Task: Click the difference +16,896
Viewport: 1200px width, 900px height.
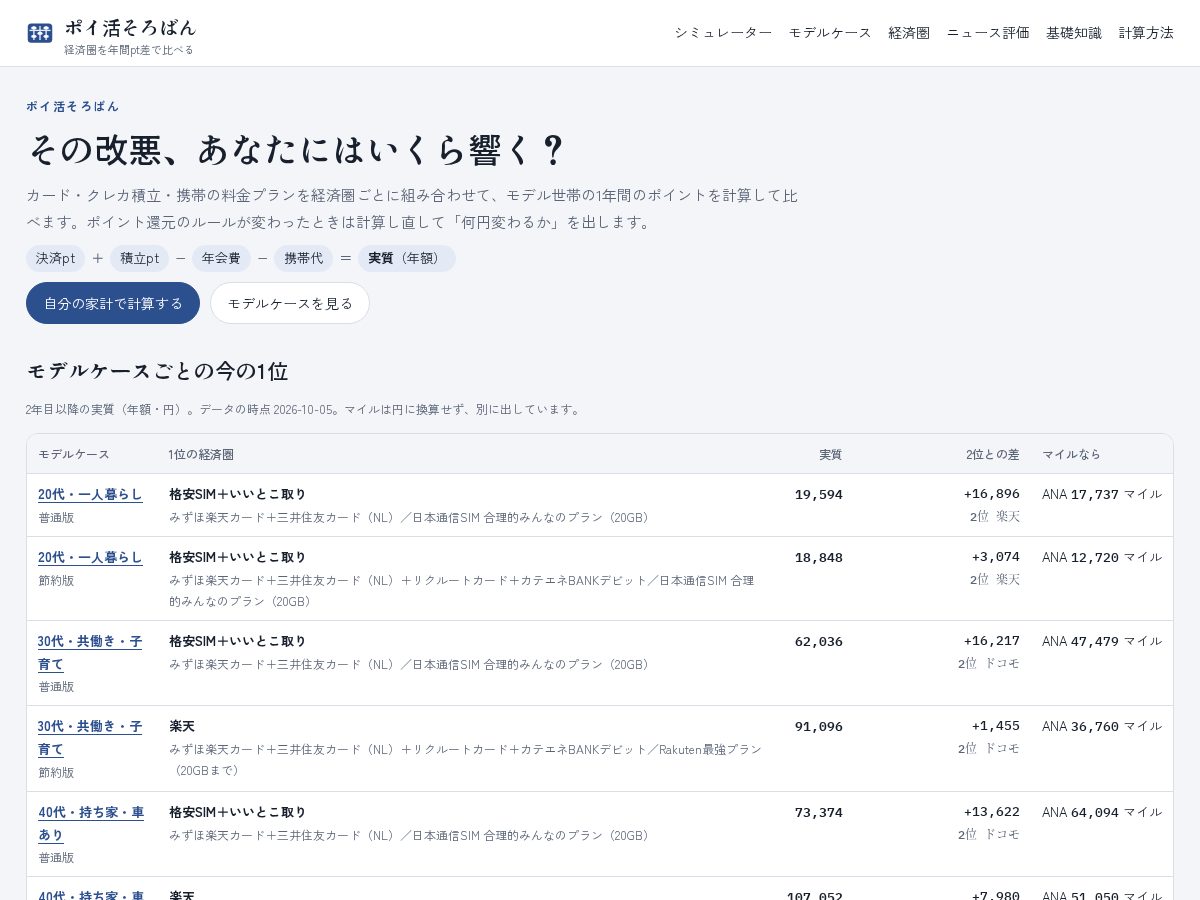Action: [x=992, y=494]
